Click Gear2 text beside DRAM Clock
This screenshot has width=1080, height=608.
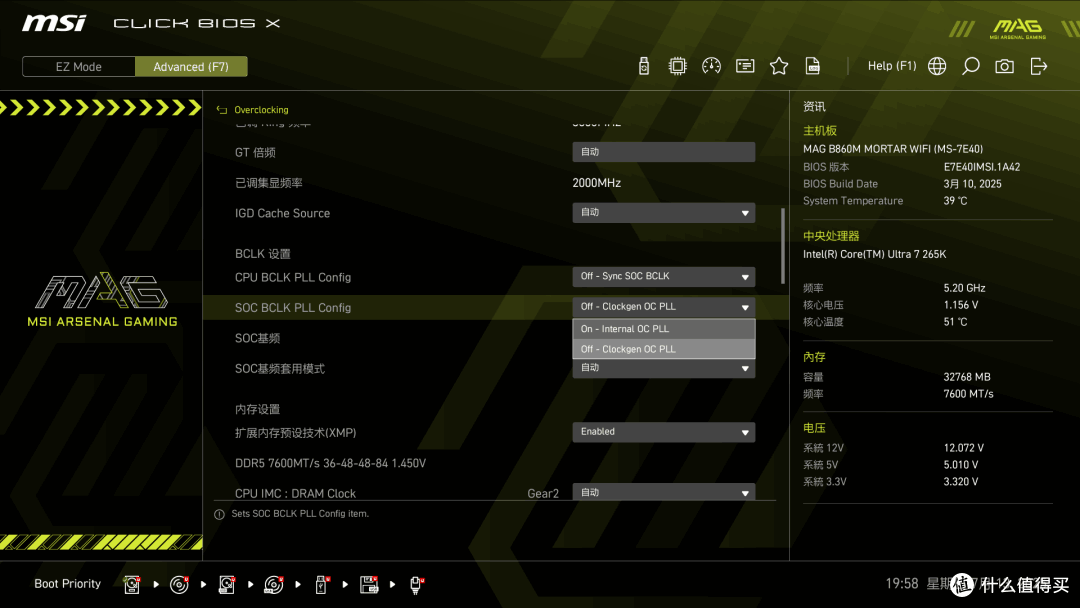pyautogui.click(x=543, y=494)
